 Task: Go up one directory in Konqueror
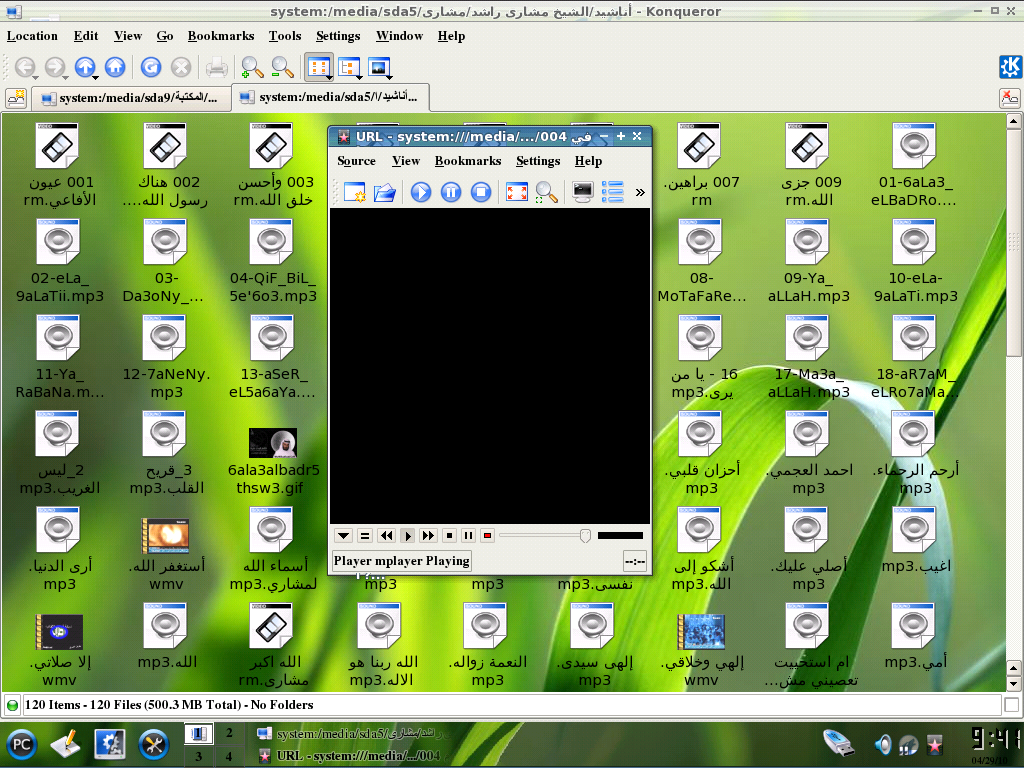click(x=85, y=67)
